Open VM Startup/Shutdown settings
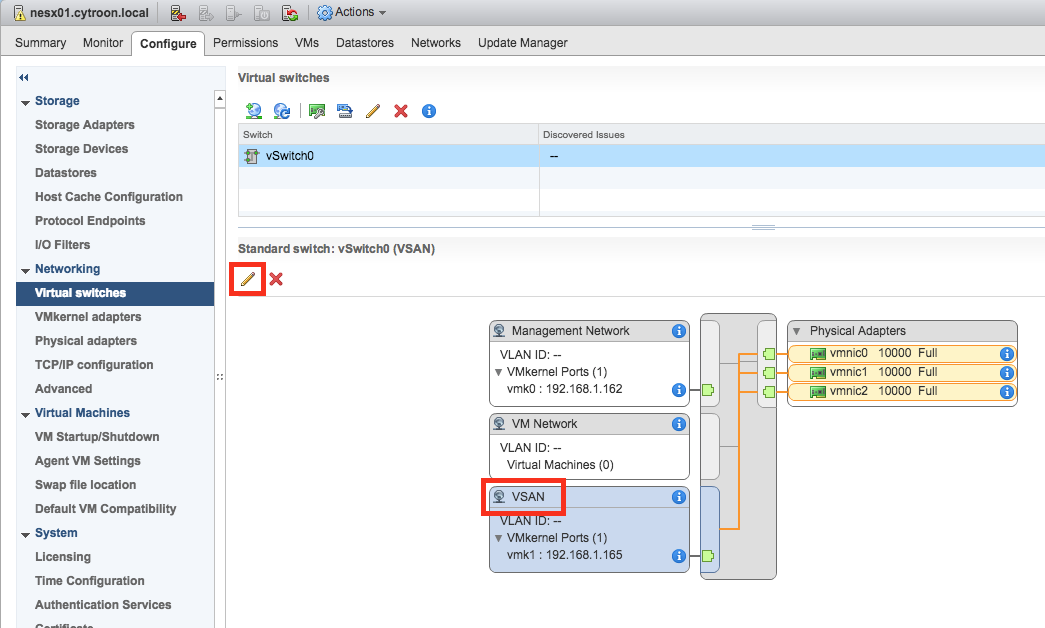1045x628 pixels. [97, 437]
